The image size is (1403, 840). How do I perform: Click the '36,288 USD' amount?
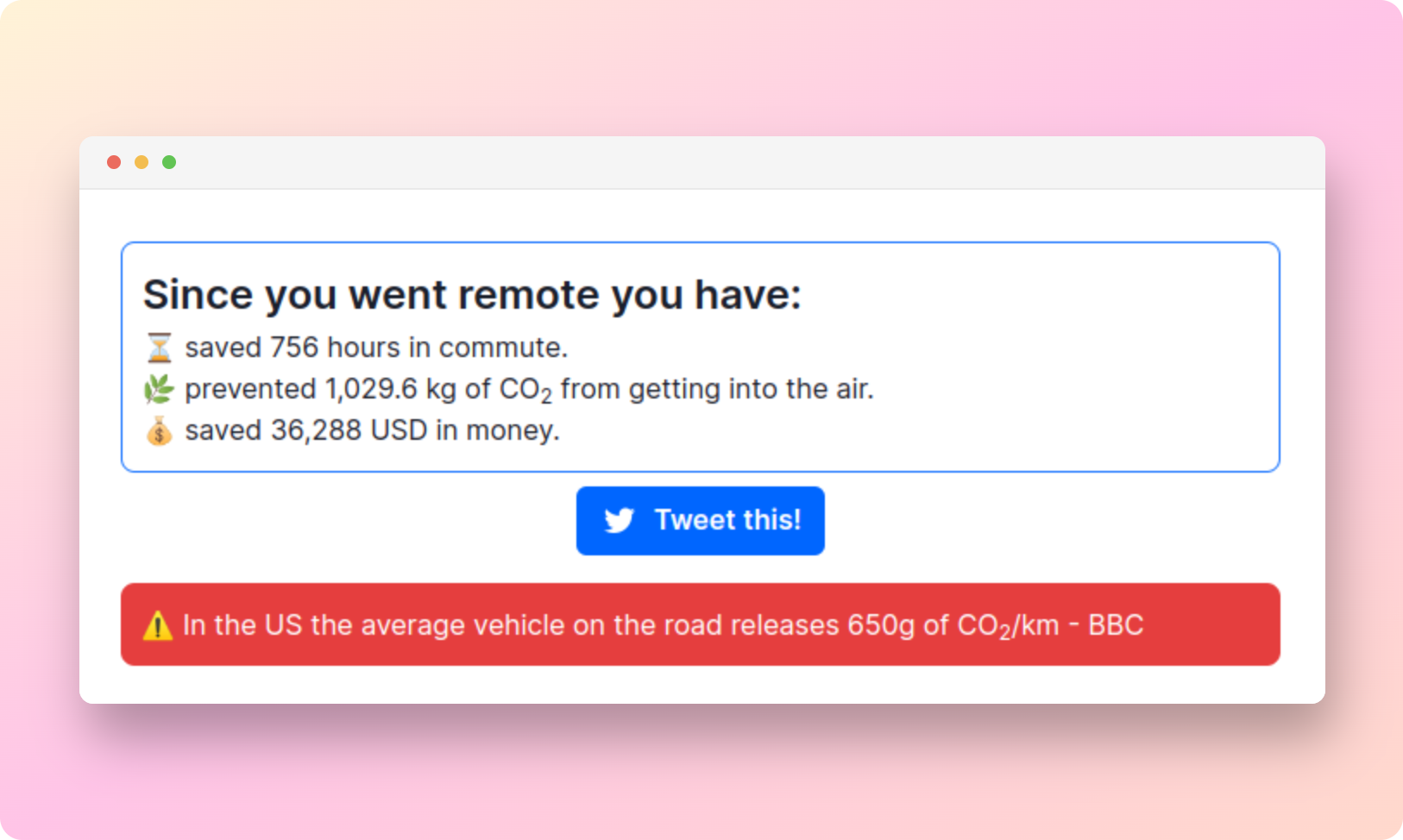click(349, 430)
